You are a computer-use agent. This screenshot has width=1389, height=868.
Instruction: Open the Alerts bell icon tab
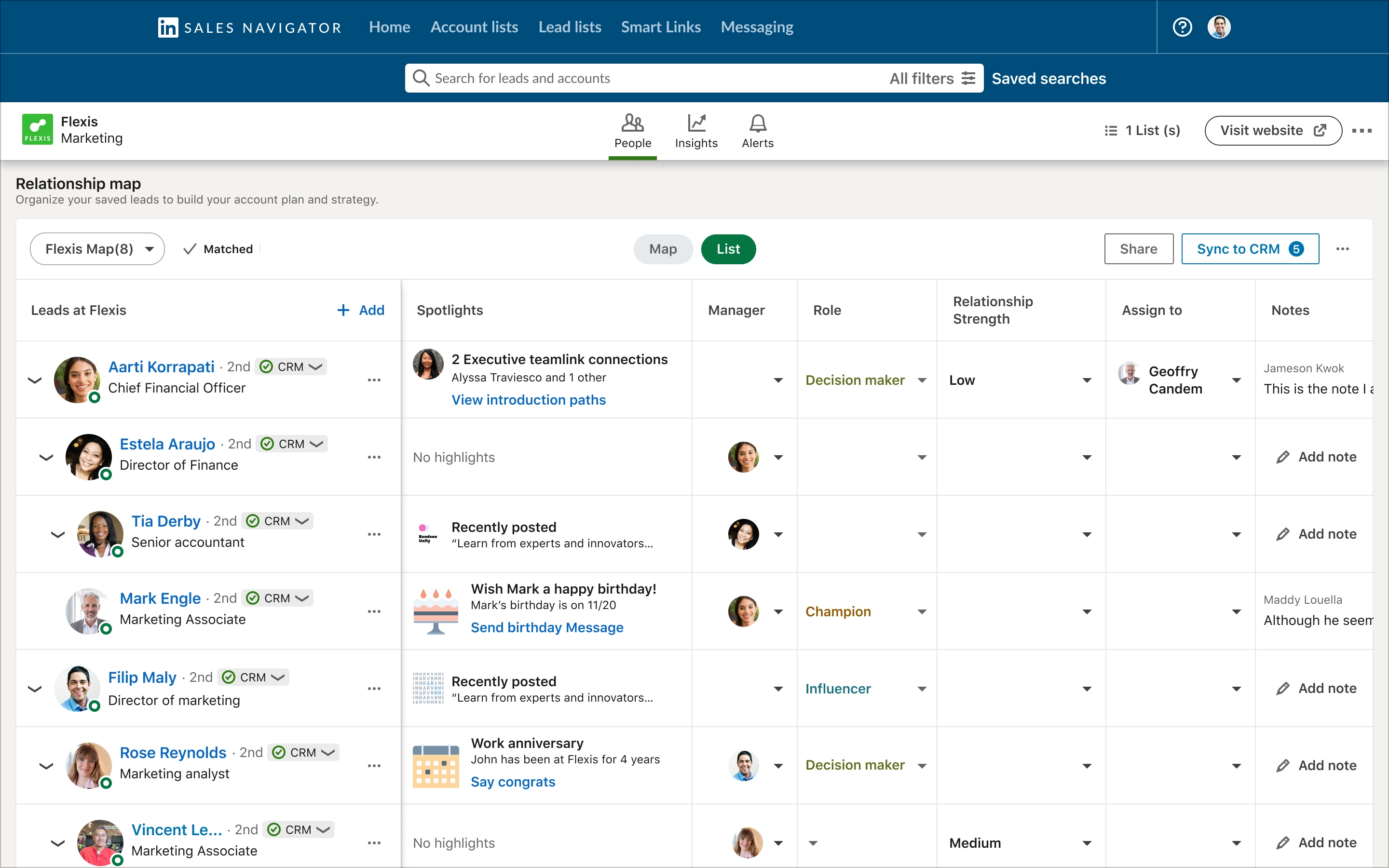(757, 131)
